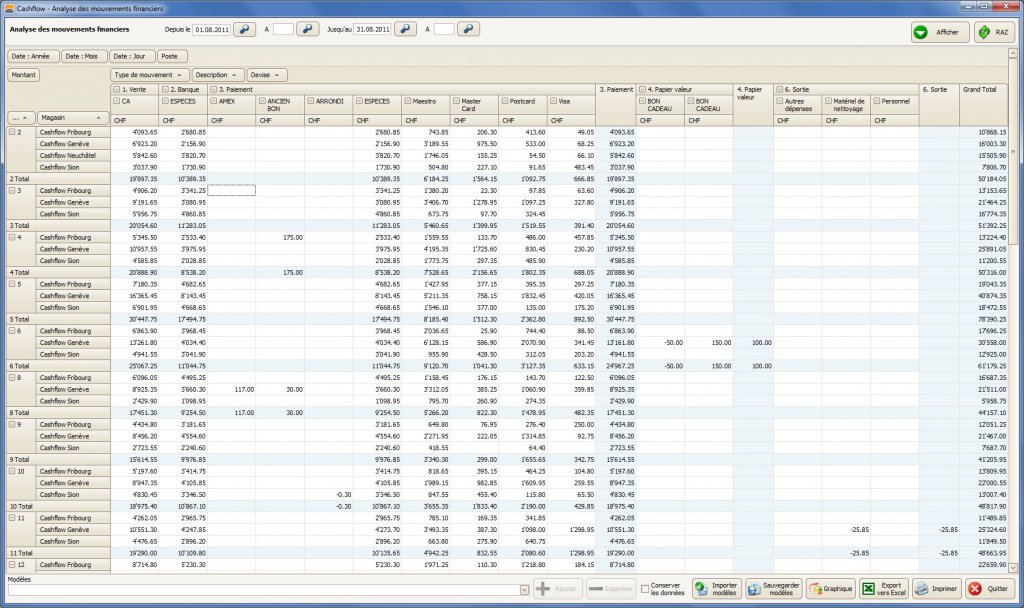Viewport: 1024px width, 608px height.
Task: Enable 'Conserver les données' checkbox
Action: click(x=645, y=589)
